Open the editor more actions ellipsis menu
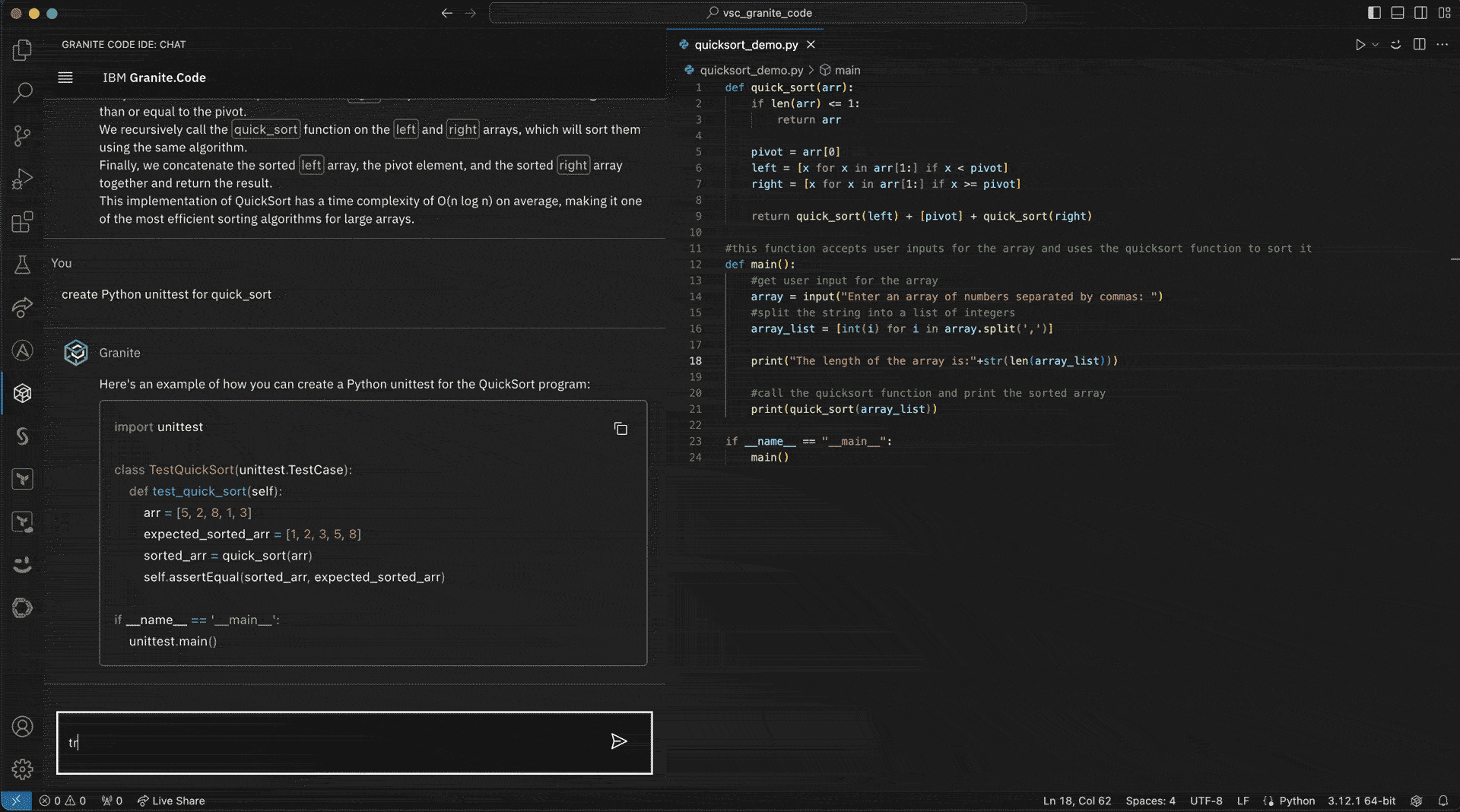 1444,44
